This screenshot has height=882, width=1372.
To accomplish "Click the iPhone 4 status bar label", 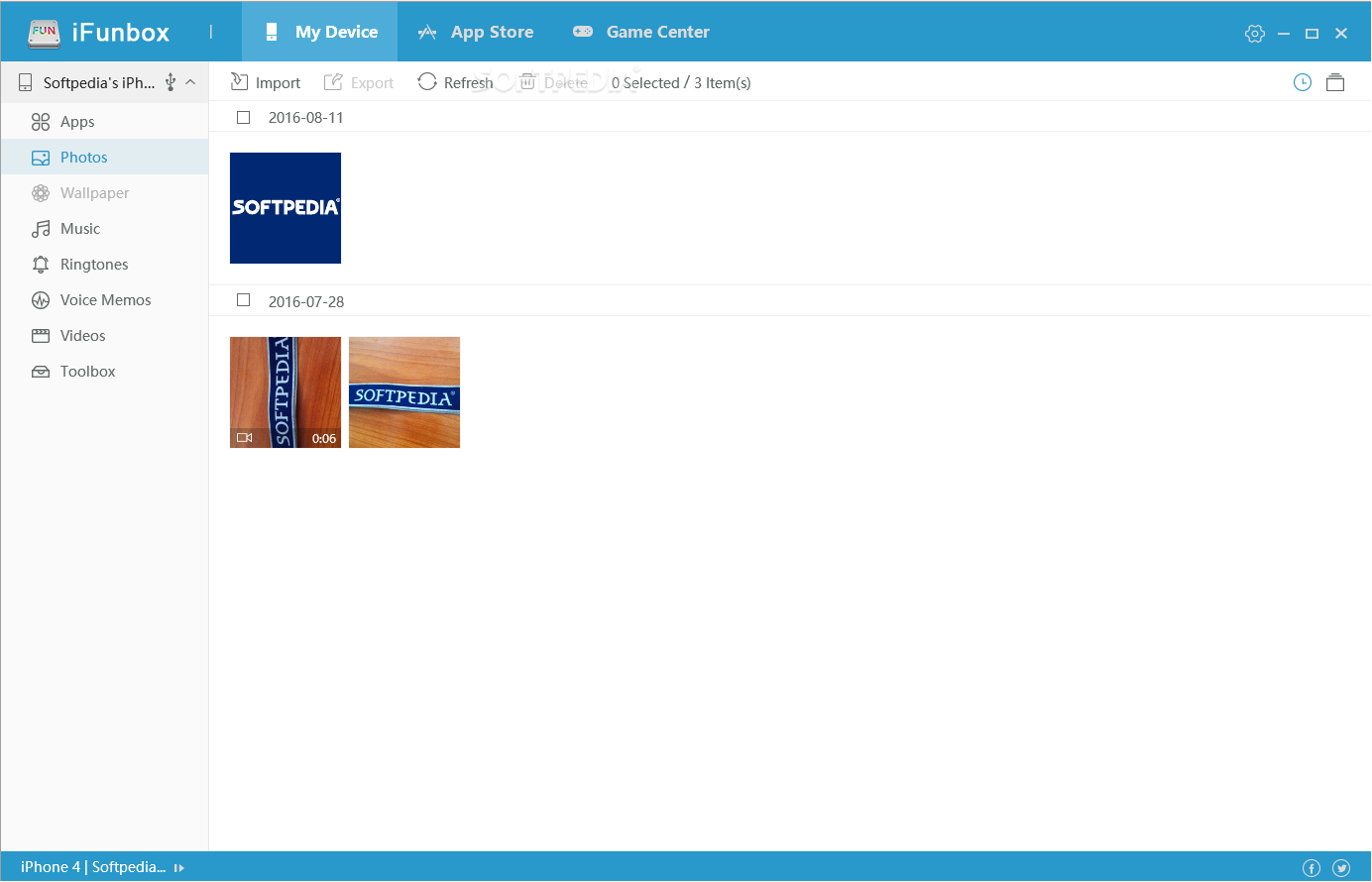I will pyautogui.click(x=93, y=867).
